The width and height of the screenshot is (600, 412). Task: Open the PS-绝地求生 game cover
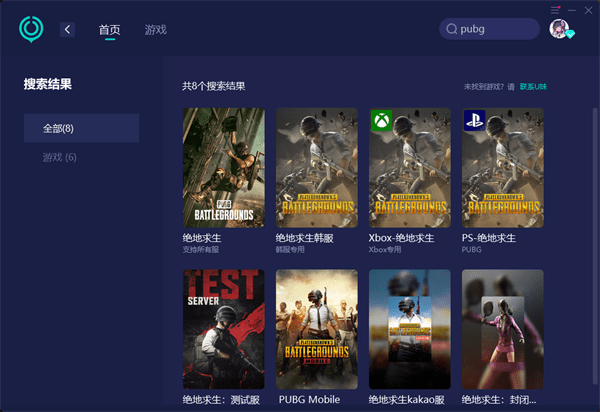click(503, 168)
